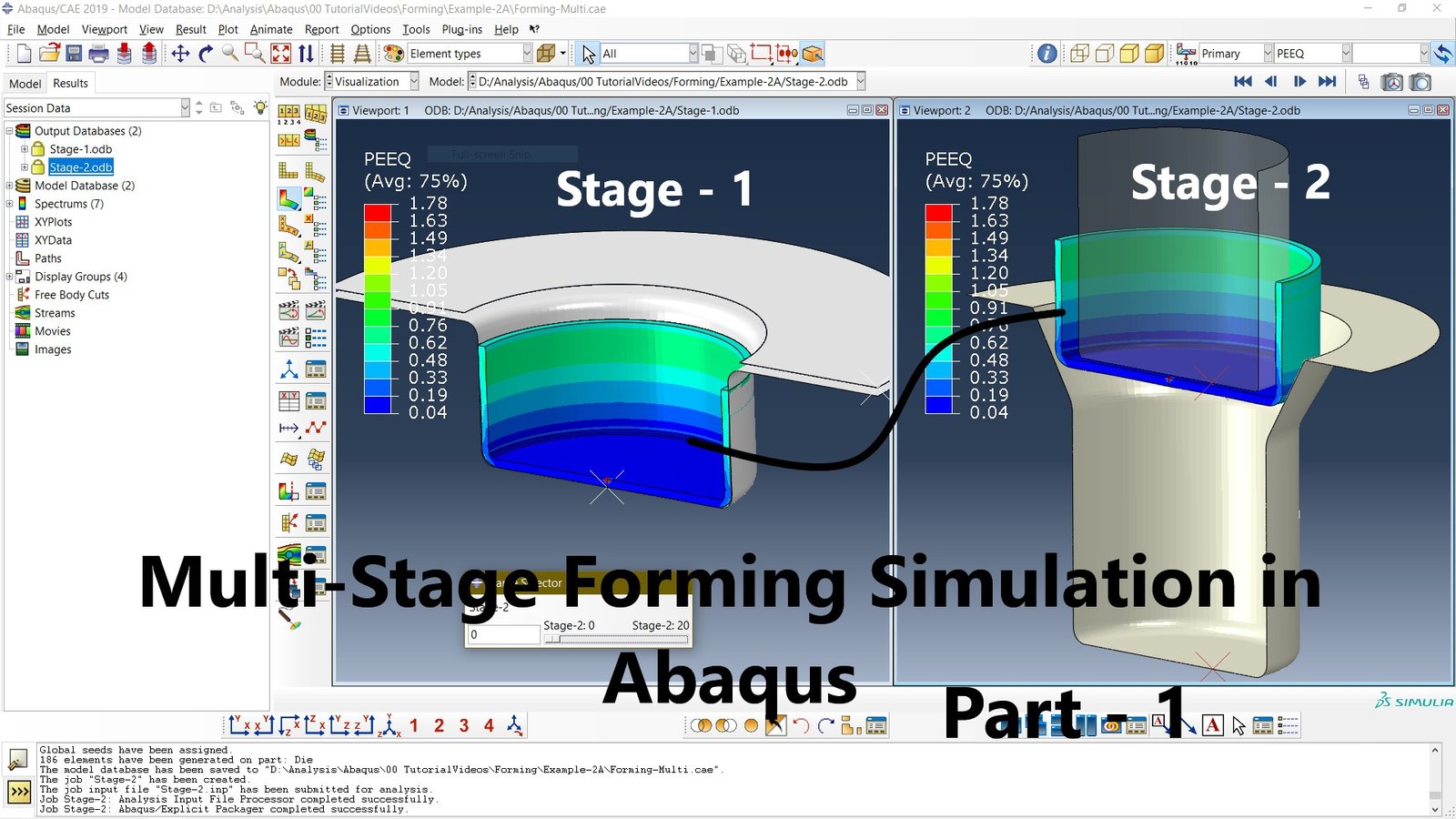Click the Auto-Fit View icon
1456x819 pixels.
[281, 54]
